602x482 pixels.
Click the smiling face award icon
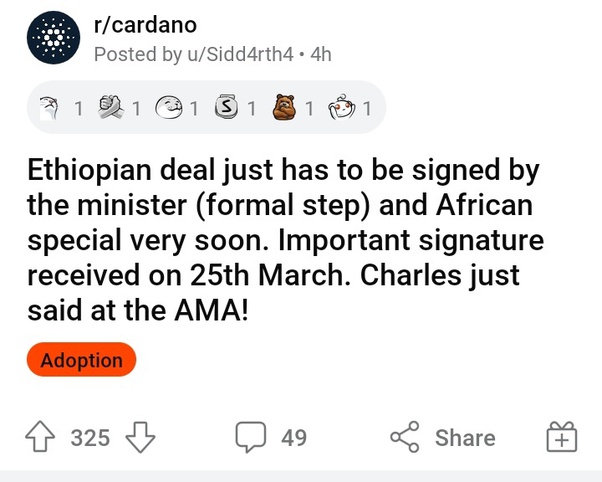coord(170,107)
